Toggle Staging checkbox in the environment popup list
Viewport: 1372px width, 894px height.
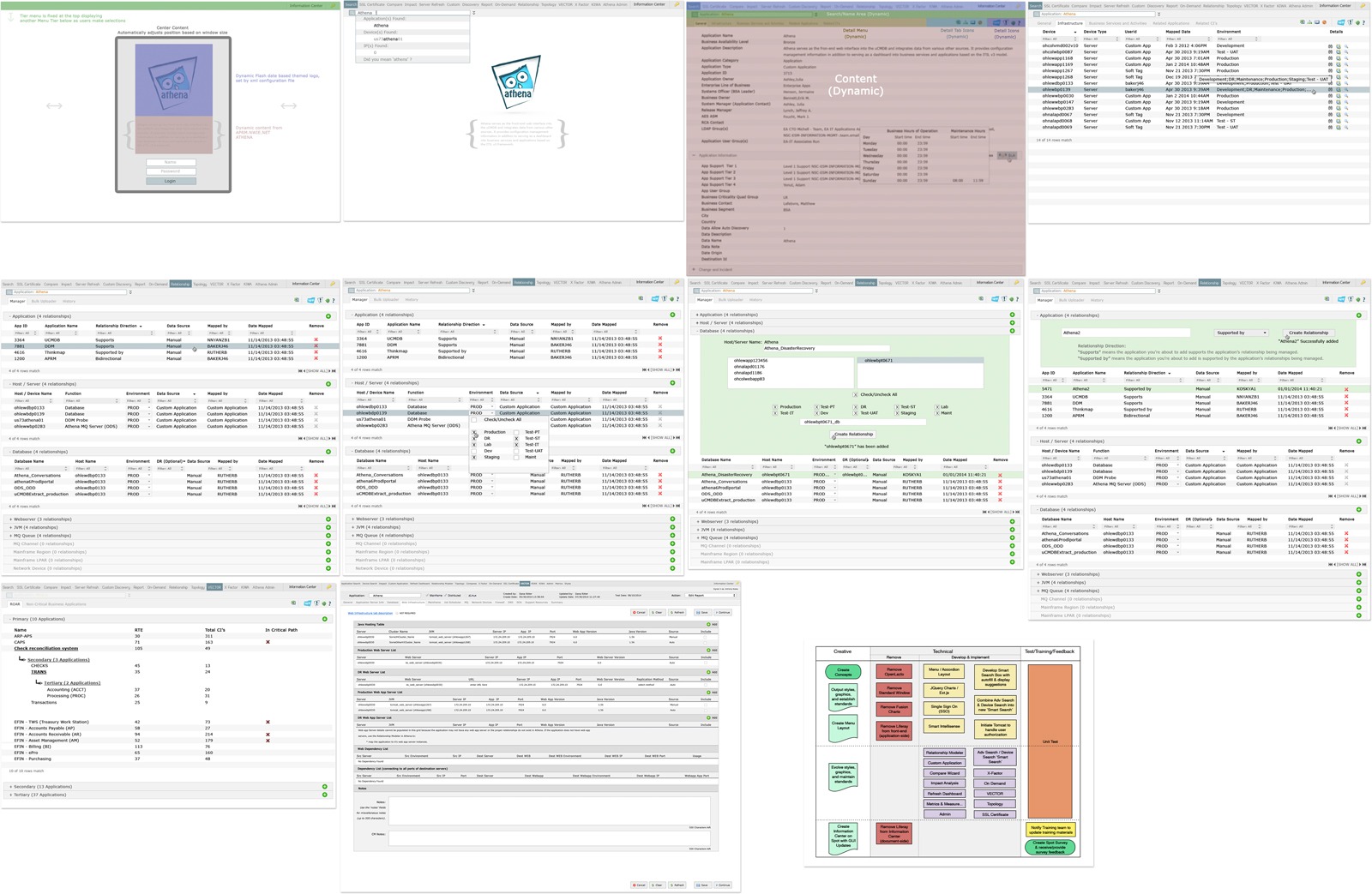tap(474, 457)
